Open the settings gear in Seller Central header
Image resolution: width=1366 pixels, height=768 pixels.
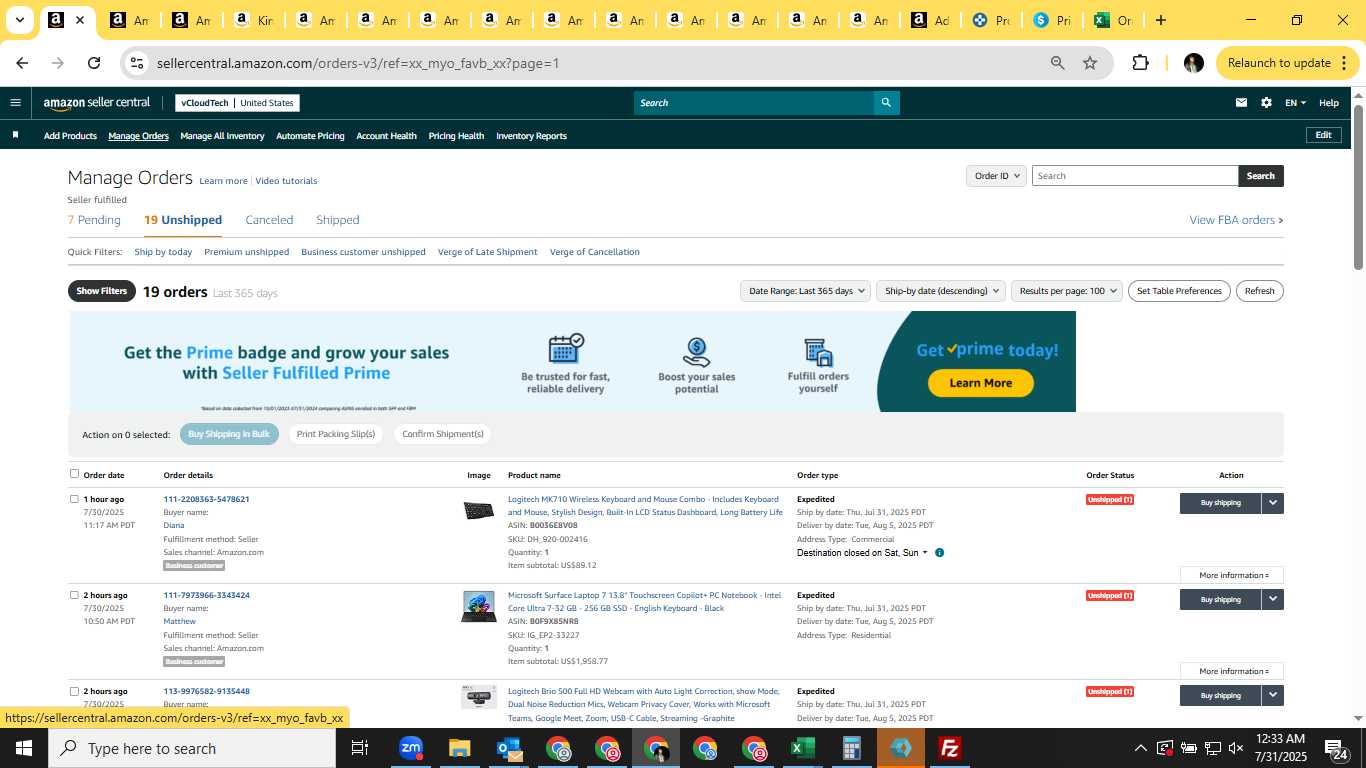[1266, 103]
